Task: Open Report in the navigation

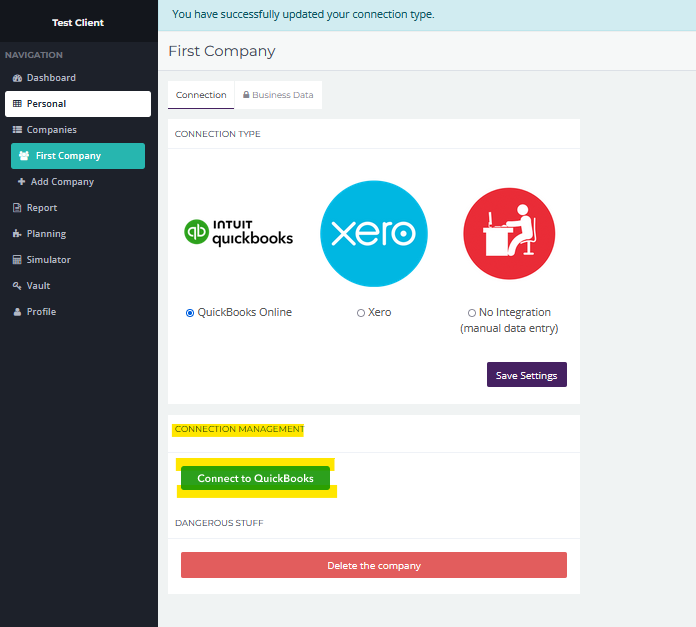Action: click(x=78, y=208)
